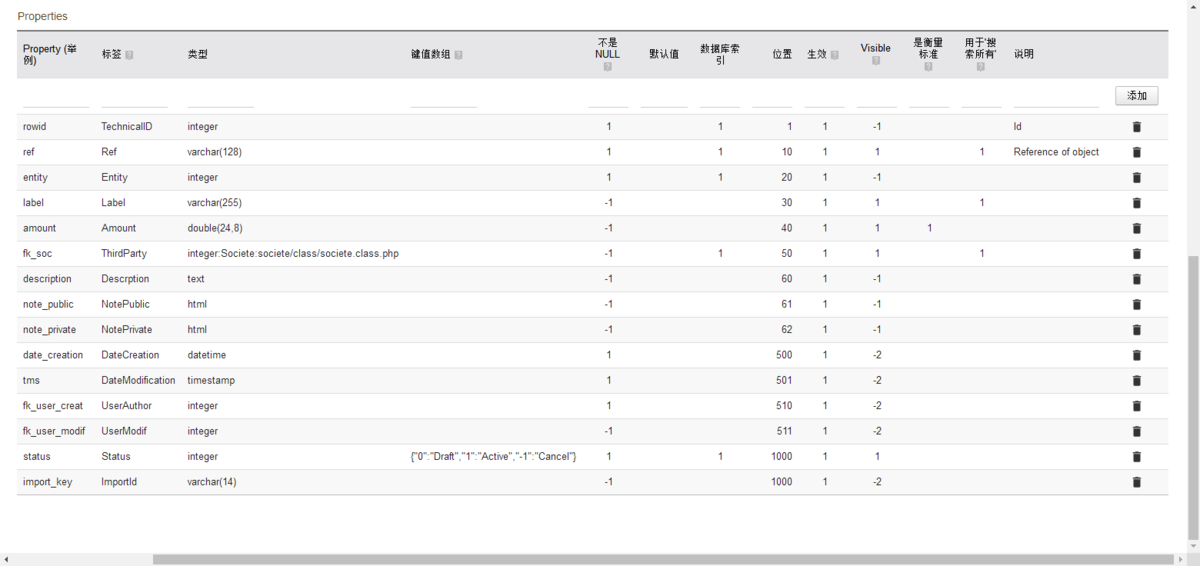This screenshot has height=566, width=1200.
Task: Focus the new 类型 input field
Action: pyautogui.click(x=221, y=98)
